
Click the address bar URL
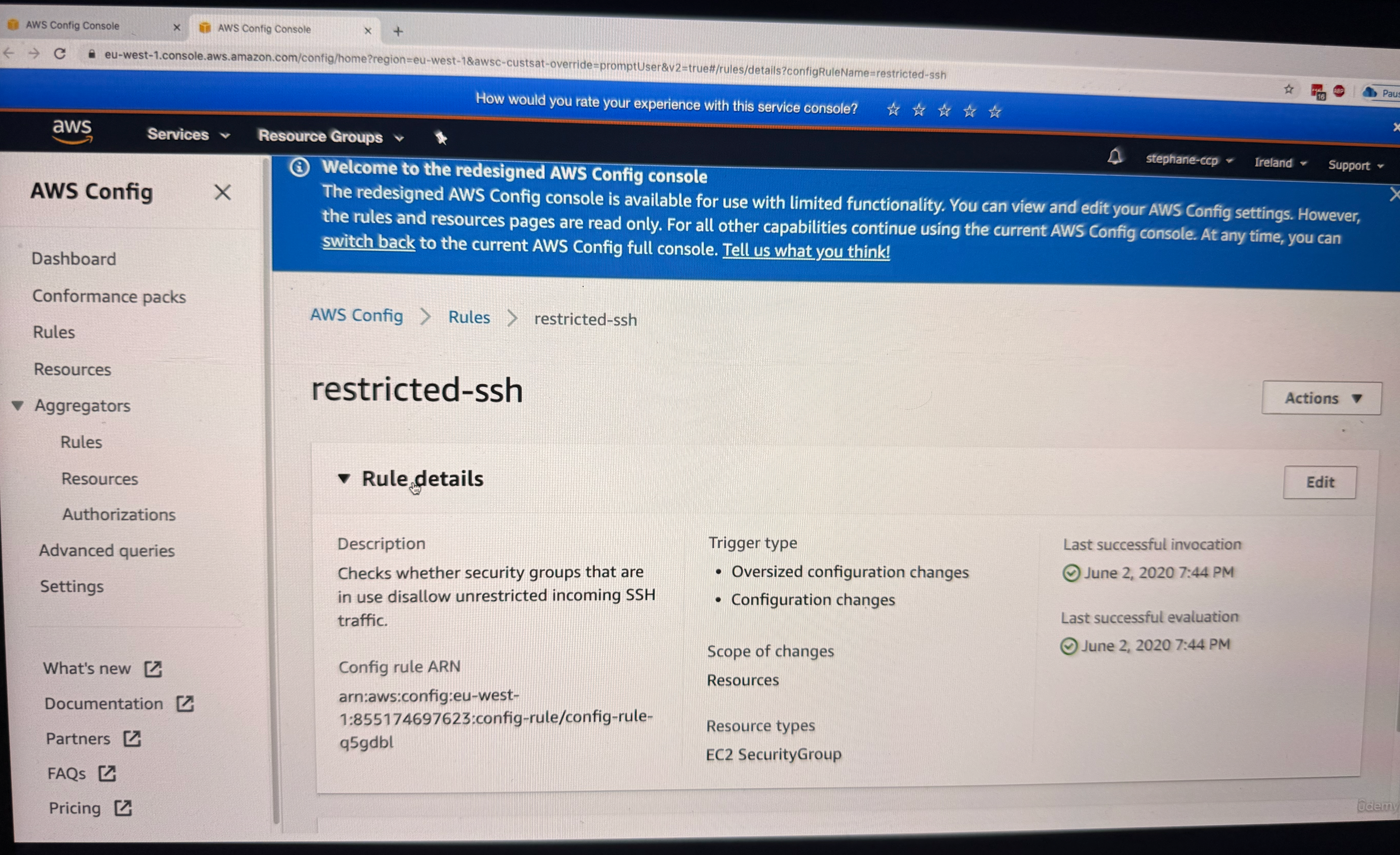pos(525,65)
